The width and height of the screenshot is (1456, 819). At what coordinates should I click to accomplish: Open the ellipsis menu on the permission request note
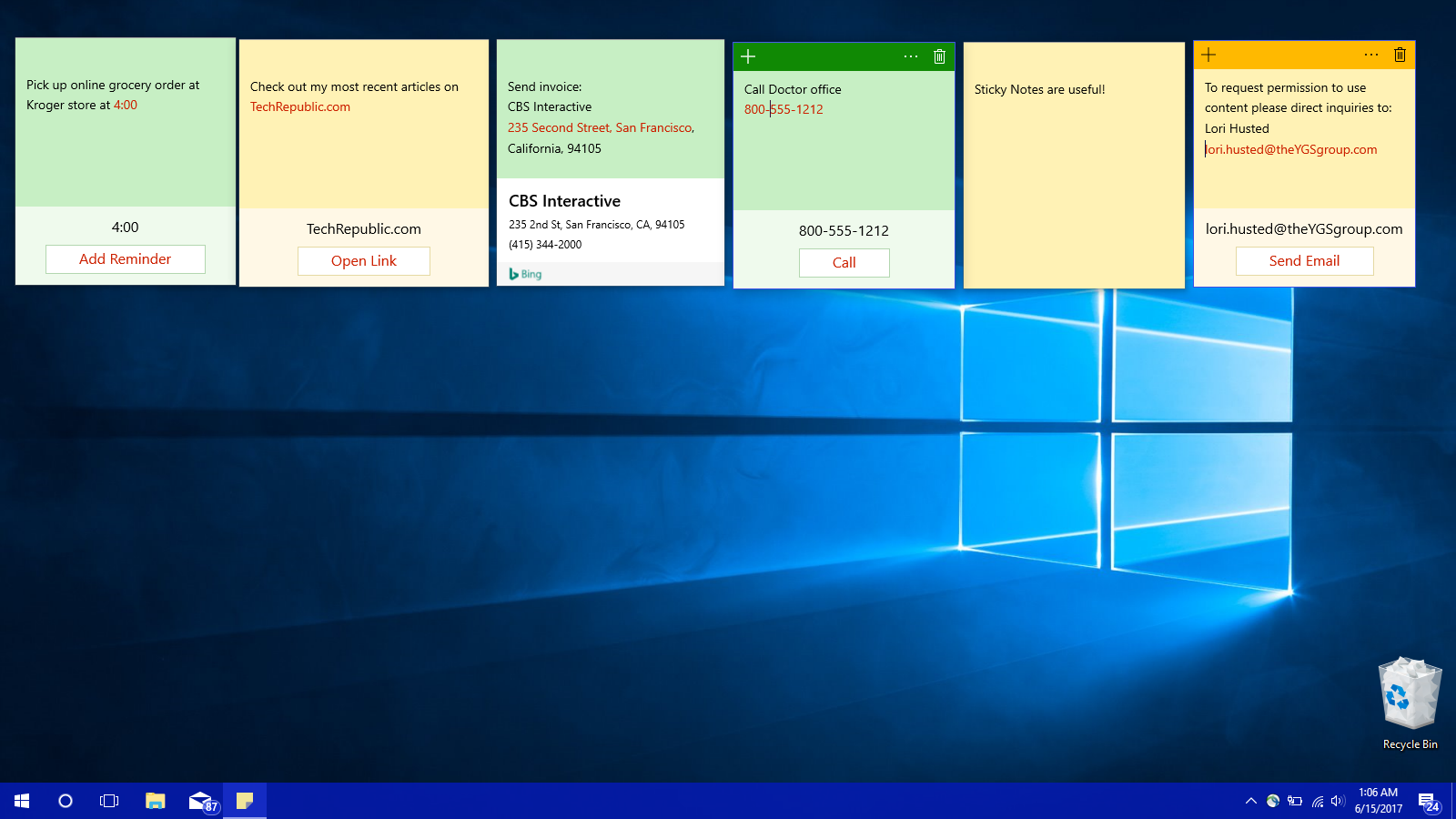point(1371,55)
